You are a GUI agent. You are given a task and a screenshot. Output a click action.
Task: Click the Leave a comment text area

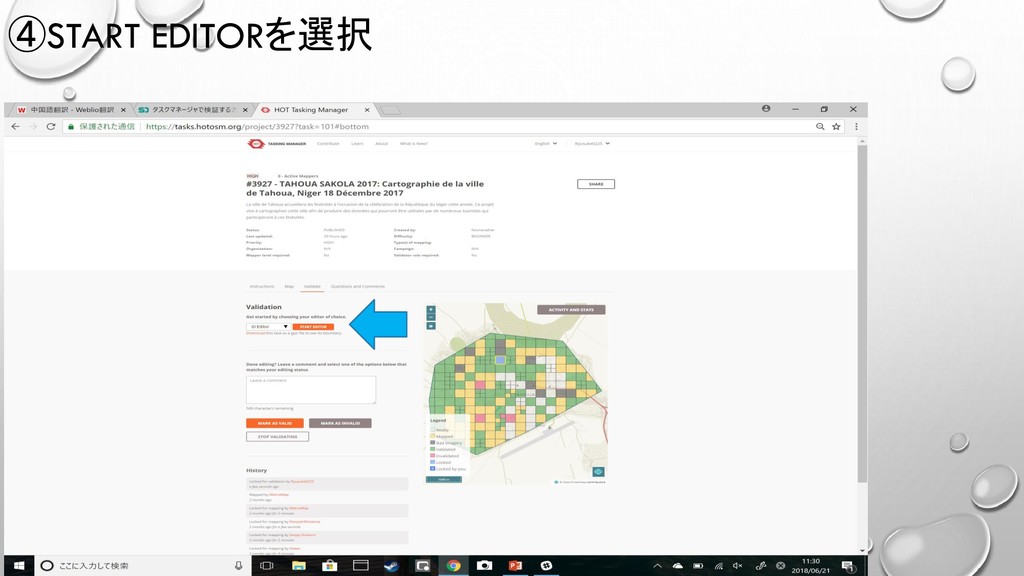coord(311,390)
